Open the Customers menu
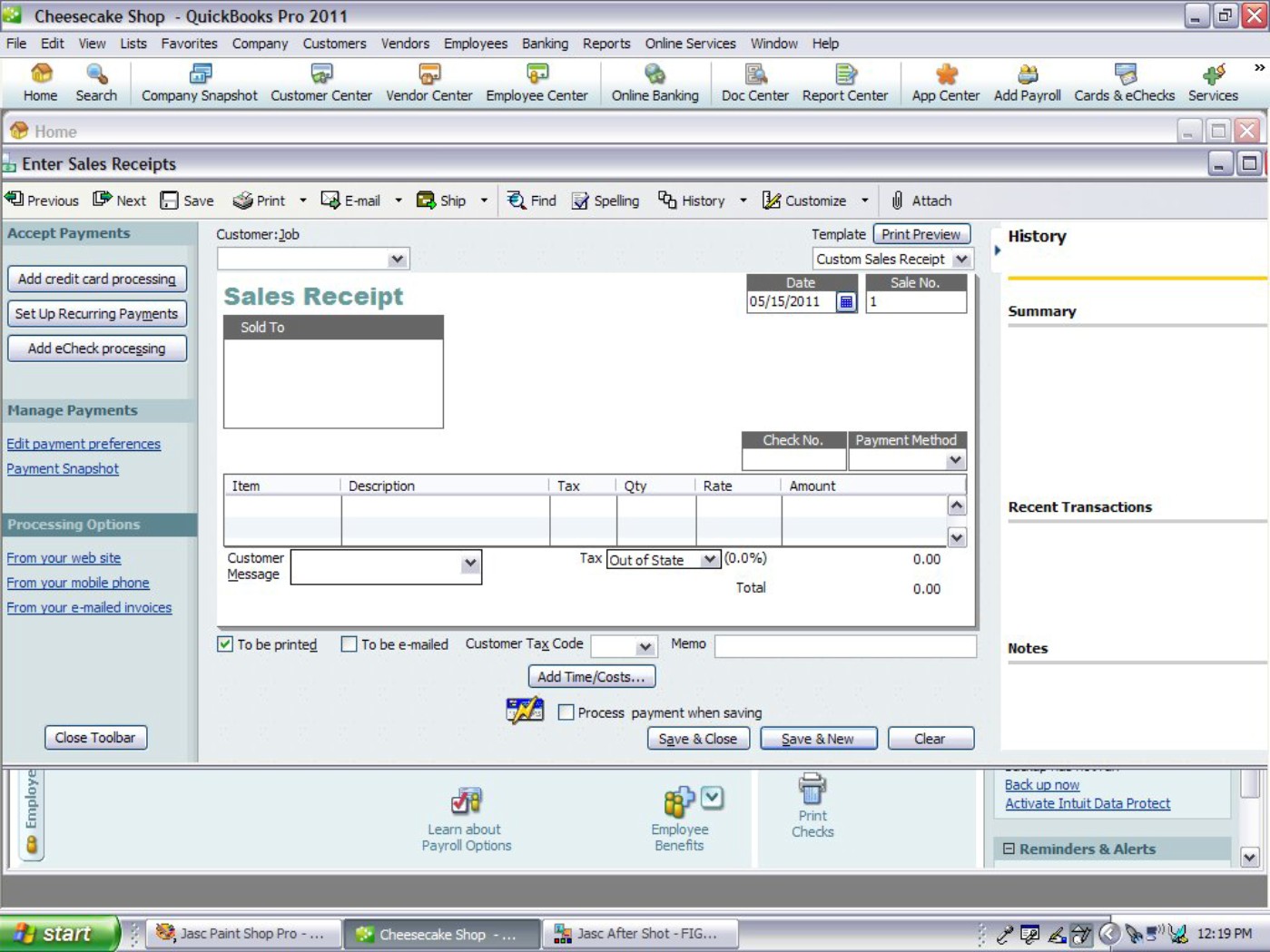The image size is (1270, 952). (334, 44)
